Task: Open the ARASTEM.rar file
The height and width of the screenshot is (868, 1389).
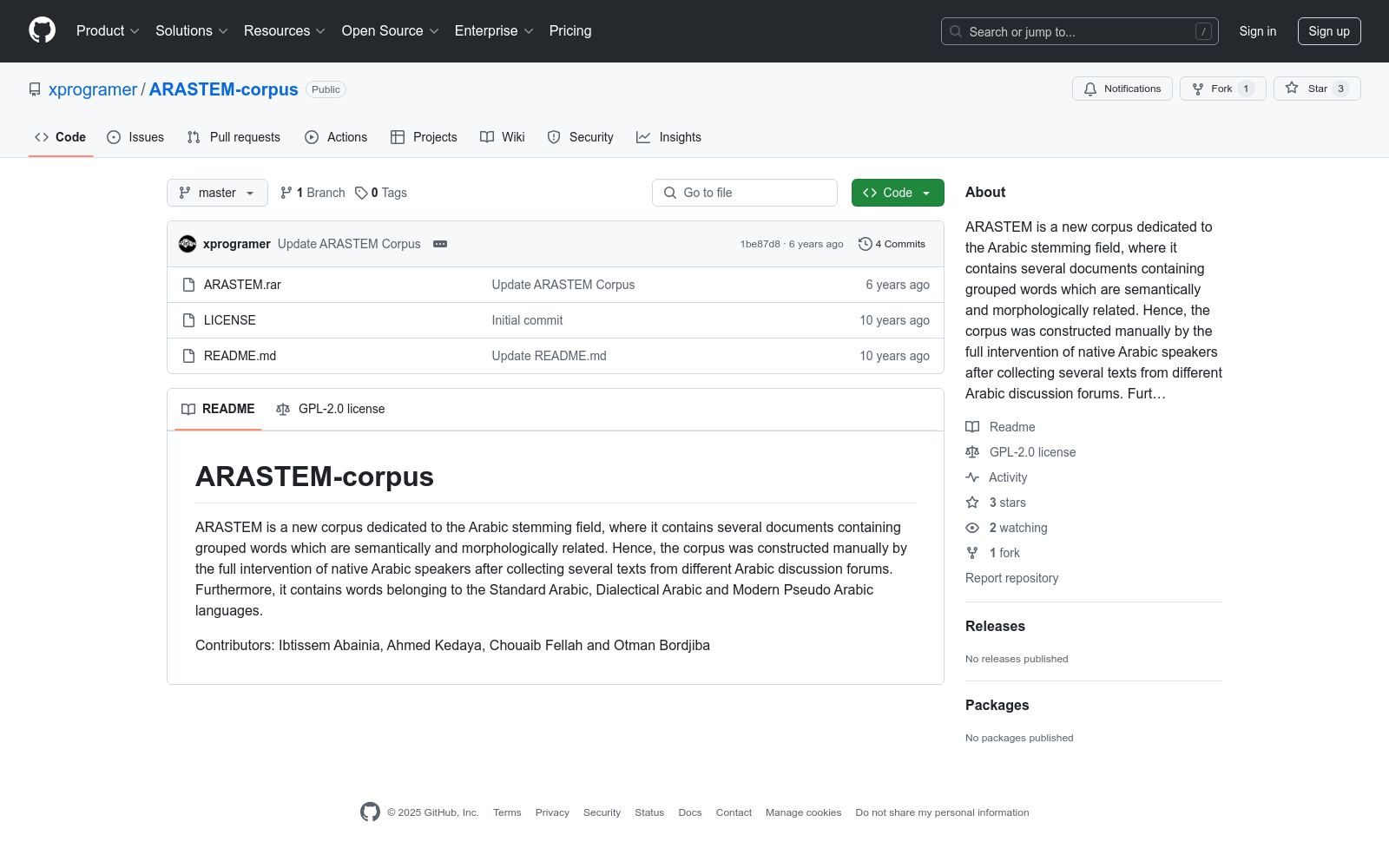Action: click(242, 285)
